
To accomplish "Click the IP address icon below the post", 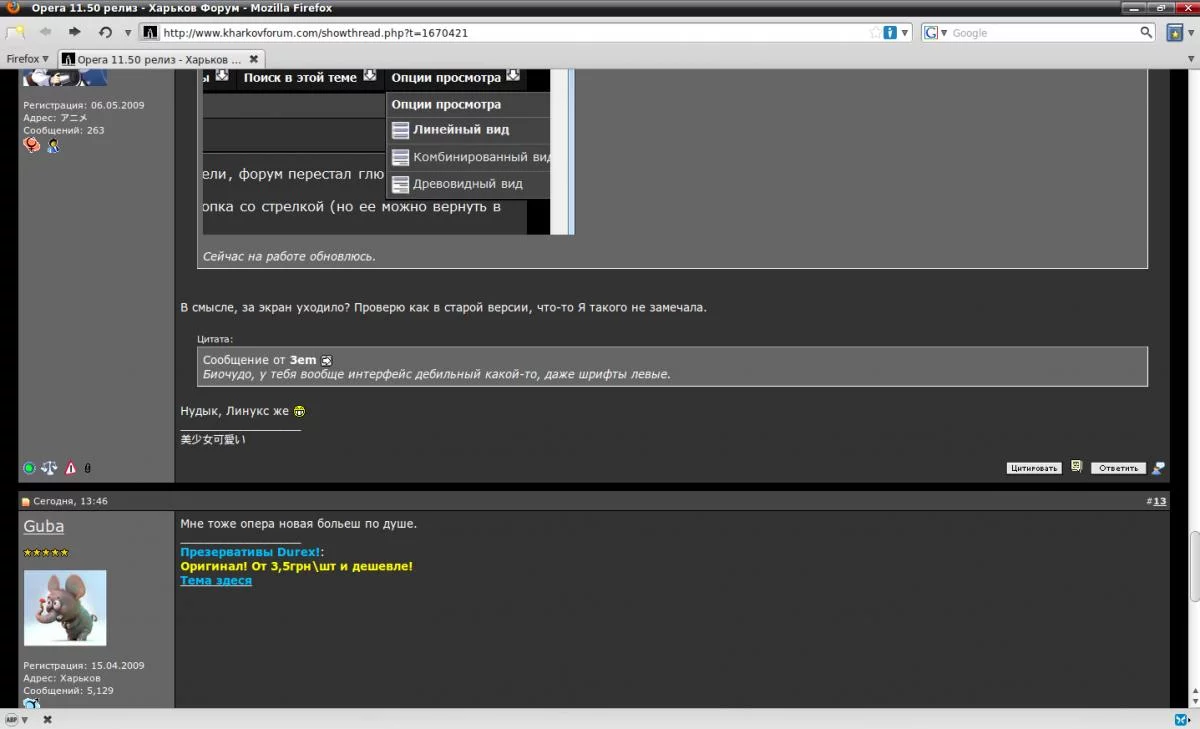I will [86, 467].
